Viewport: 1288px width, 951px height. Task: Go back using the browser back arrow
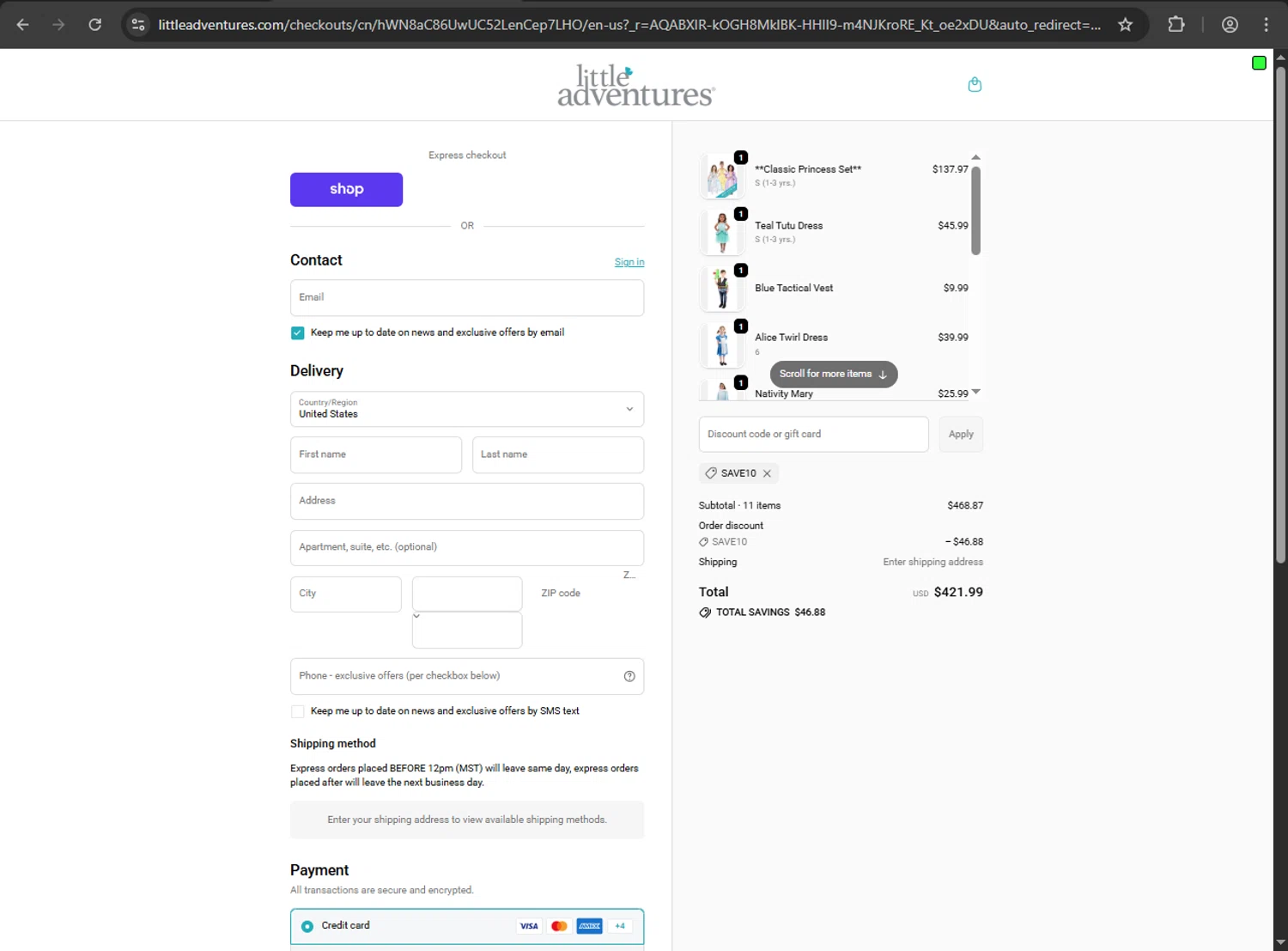[23, 25]
